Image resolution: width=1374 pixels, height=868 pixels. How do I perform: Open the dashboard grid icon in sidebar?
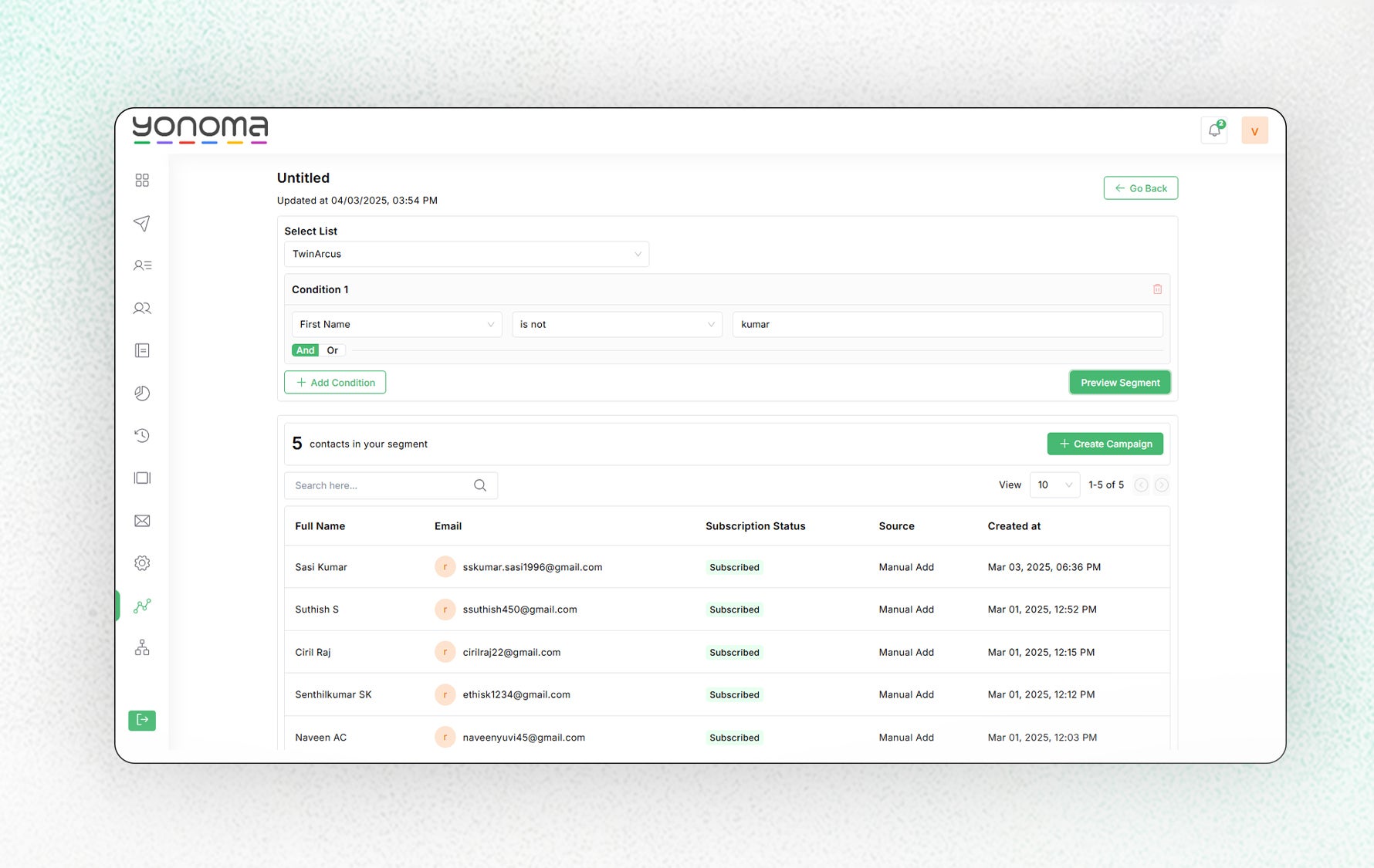click(x=142, y=180)
